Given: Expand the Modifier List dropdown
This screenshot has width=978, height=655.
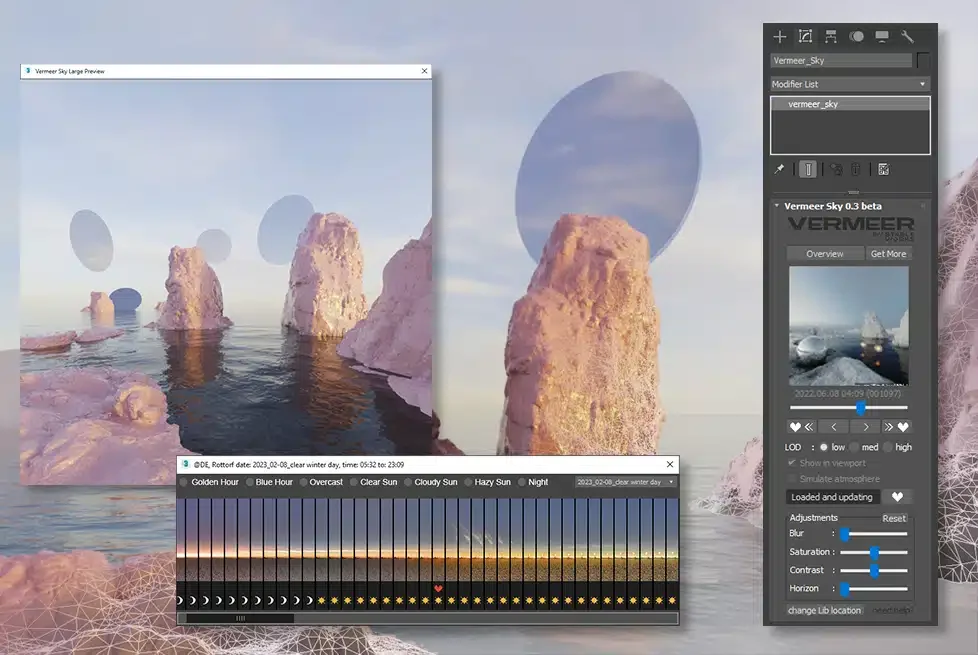Looking at the screenshot, I should 850,84.
